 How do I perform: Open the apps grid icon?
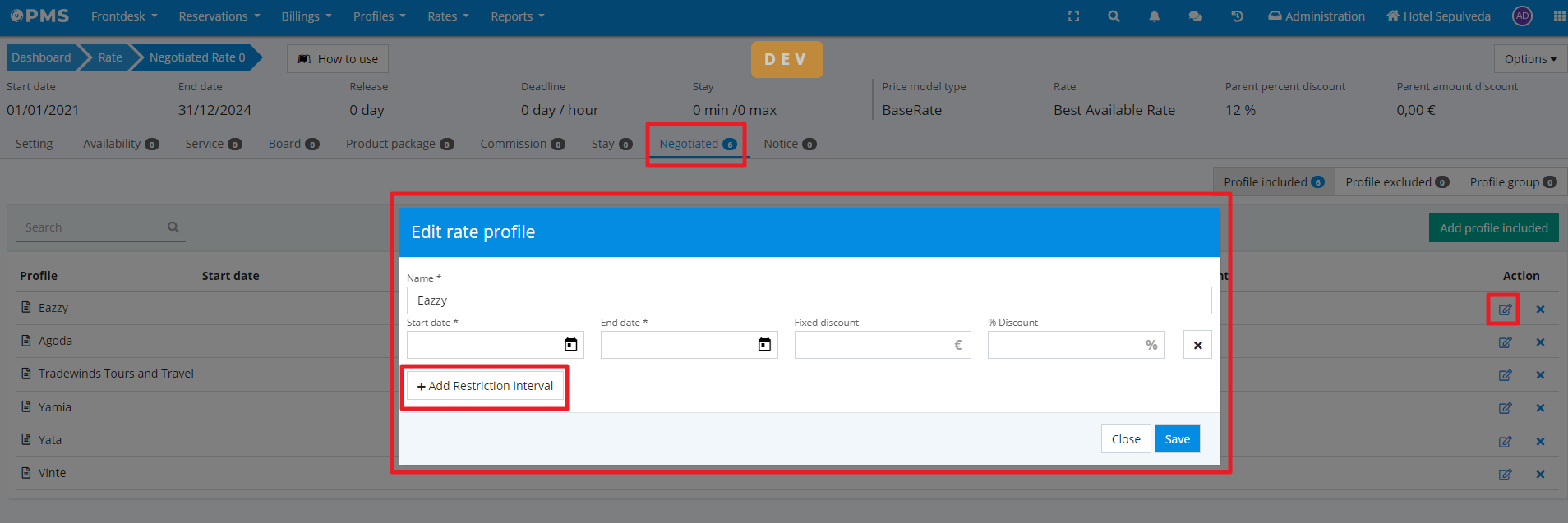[1559, 16]
